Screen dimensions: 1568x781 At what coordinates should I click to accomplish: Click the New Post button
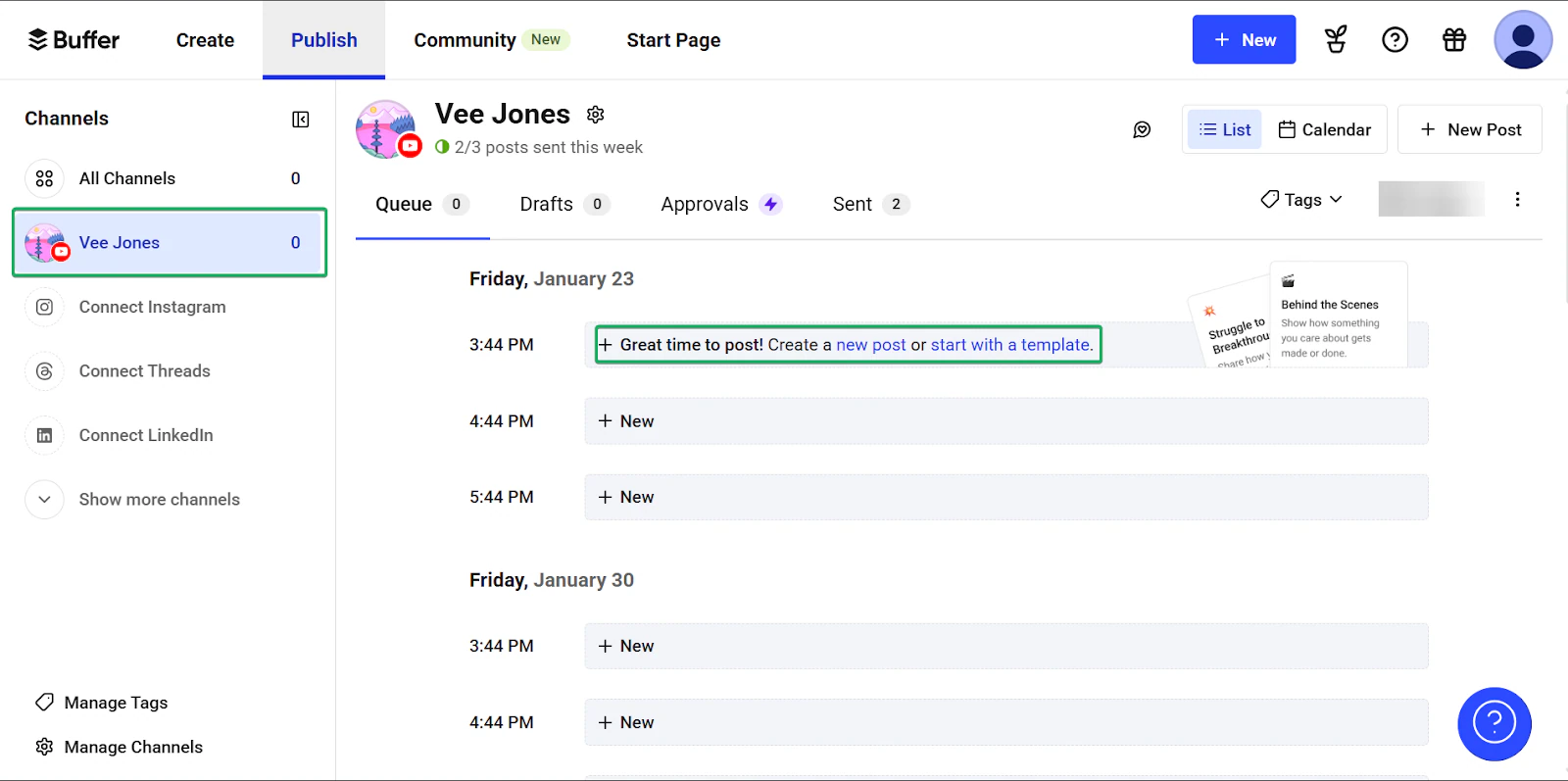point(1470,129)
